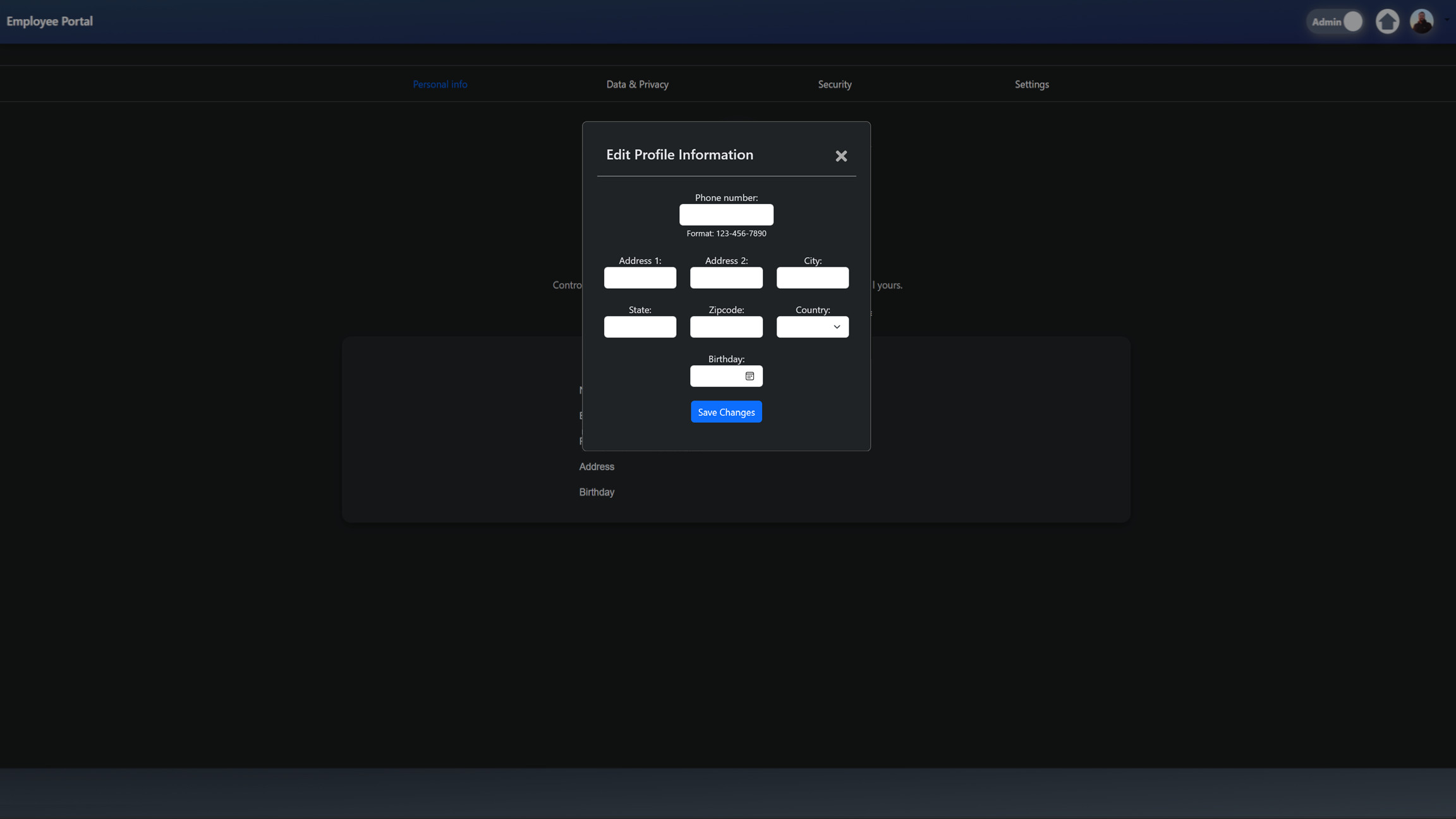Click the Address 2 input field
The width and height of the screenshot is (1456, 819).
point(726,277)
